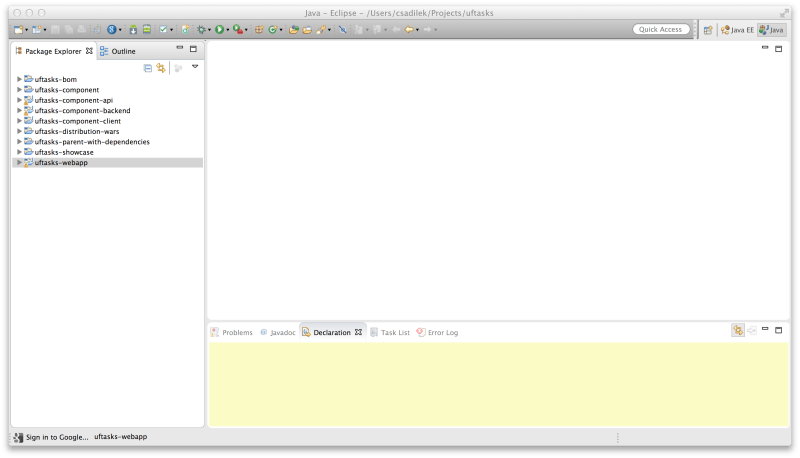Click the Quick Access search field

pos(661,30)
